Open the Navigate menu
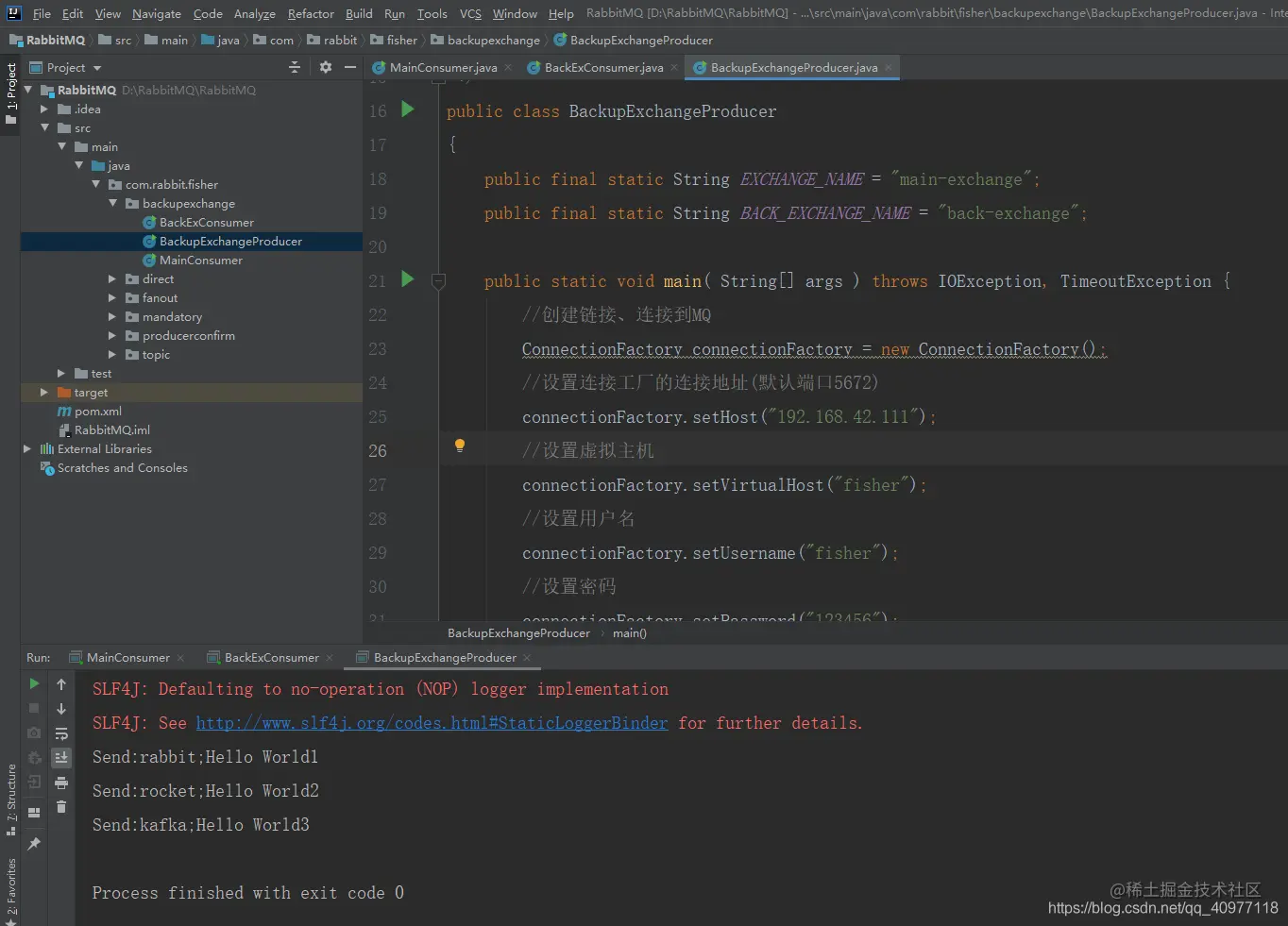Image resolution: width=1288 pixels, height=926 pixels. (x=157, y=13)
